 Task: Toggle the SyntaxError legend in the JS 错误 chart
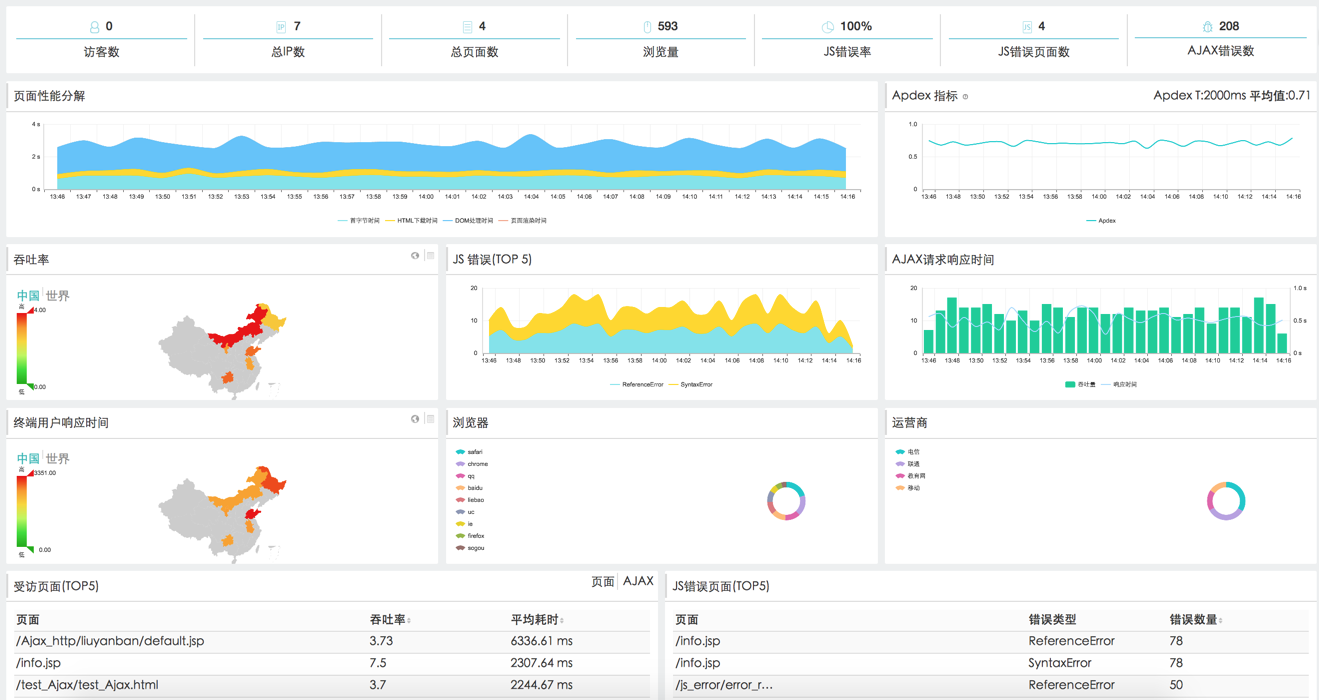tap(690, 385)
